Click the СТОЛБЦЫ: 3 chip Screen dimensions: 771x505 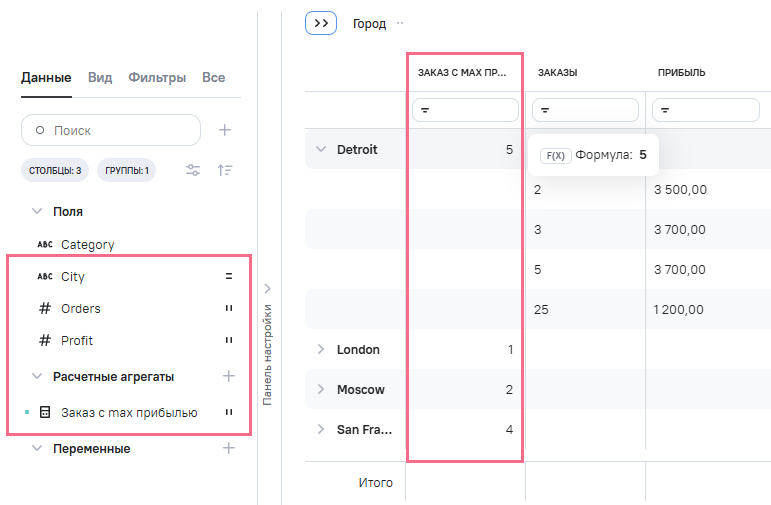(55, 170)
